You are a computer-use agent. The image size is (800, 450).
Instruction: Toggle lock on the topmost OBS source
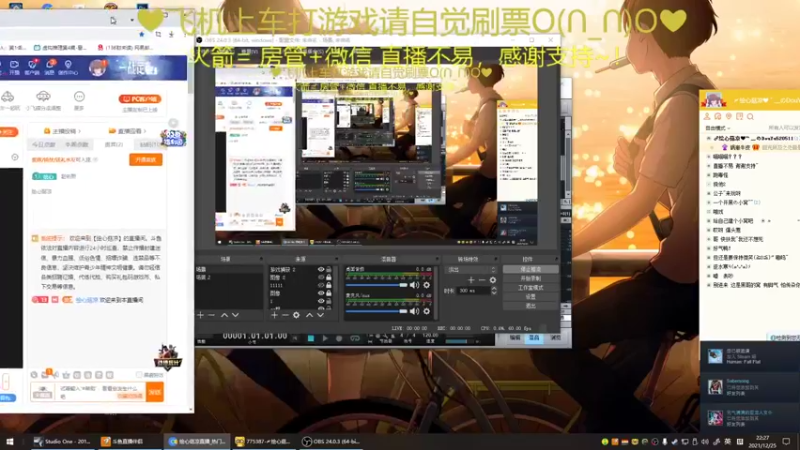tap(329, 269)
